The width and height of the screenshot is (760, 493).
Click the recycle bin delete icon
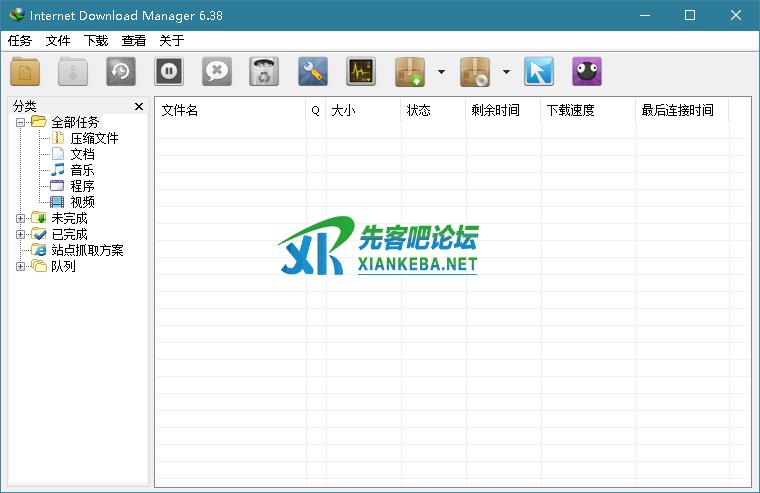pyautogui.click(x=264, y=72)
